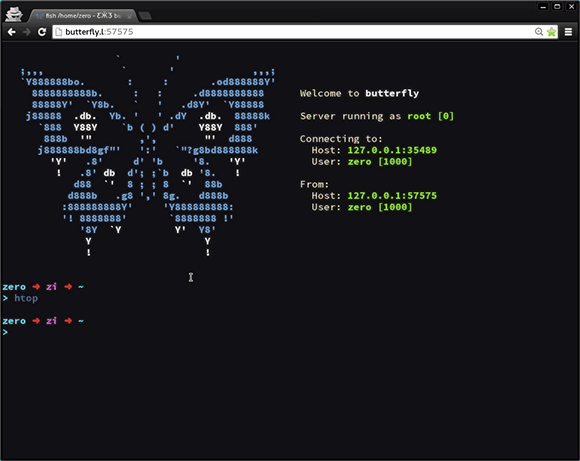Click the forward navigation arrow
Image resolution: width=580 pixels, height=461 pixels.
tap(27, 32)
